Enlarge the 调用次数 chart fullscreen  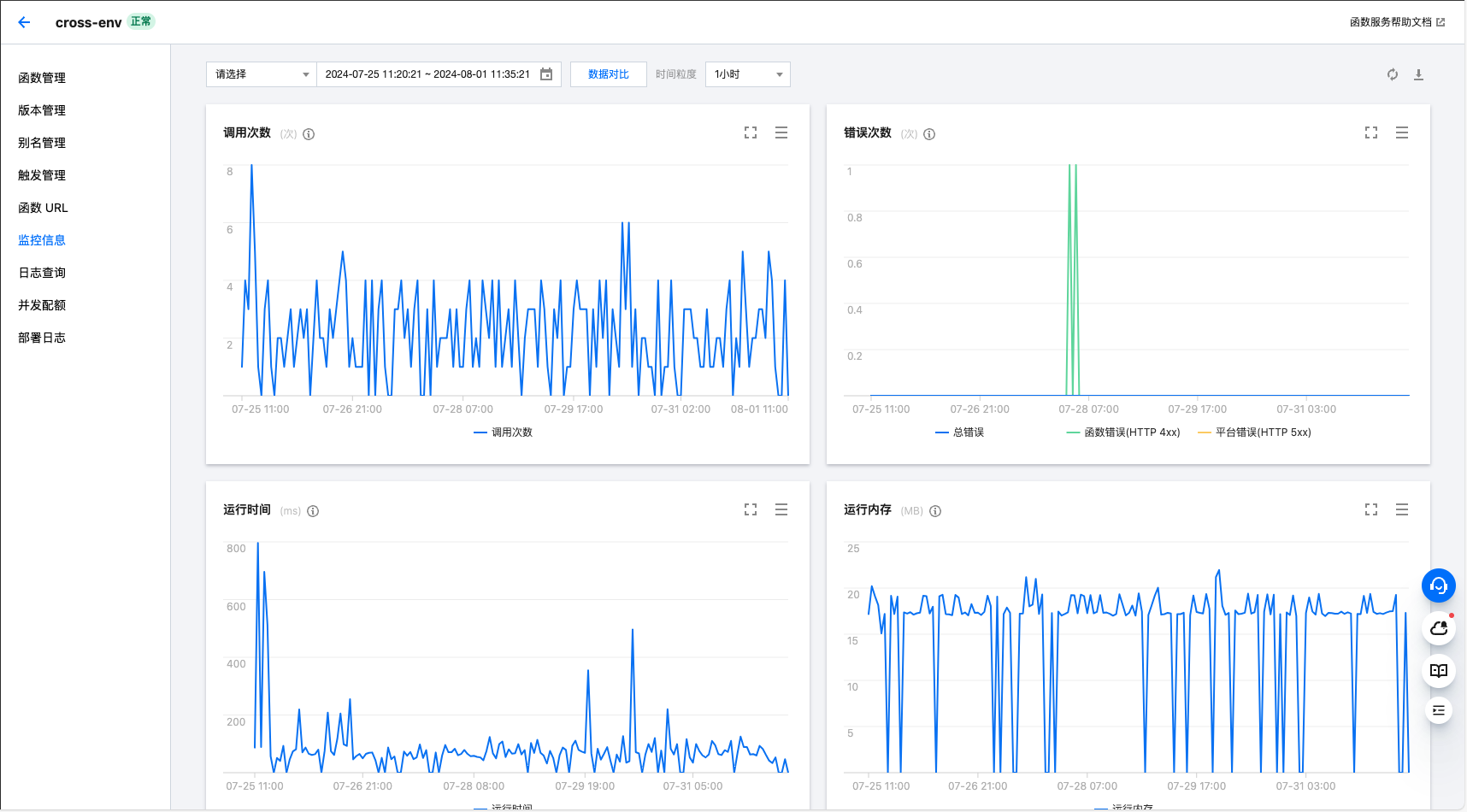pyautogui.click(x=751, y=132)
